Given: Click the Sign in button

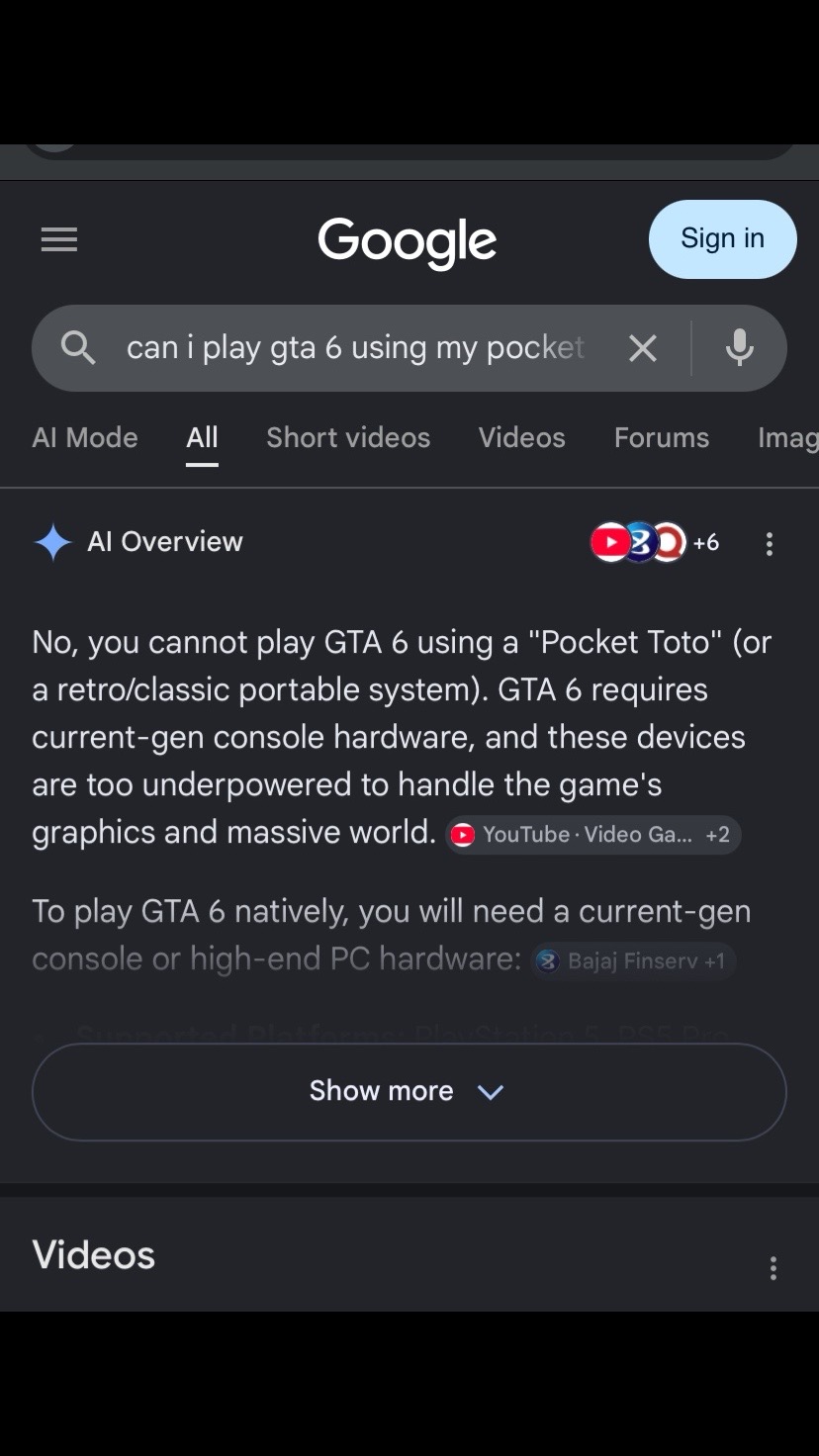Looking at the screenshot, I should coord(723,239).
